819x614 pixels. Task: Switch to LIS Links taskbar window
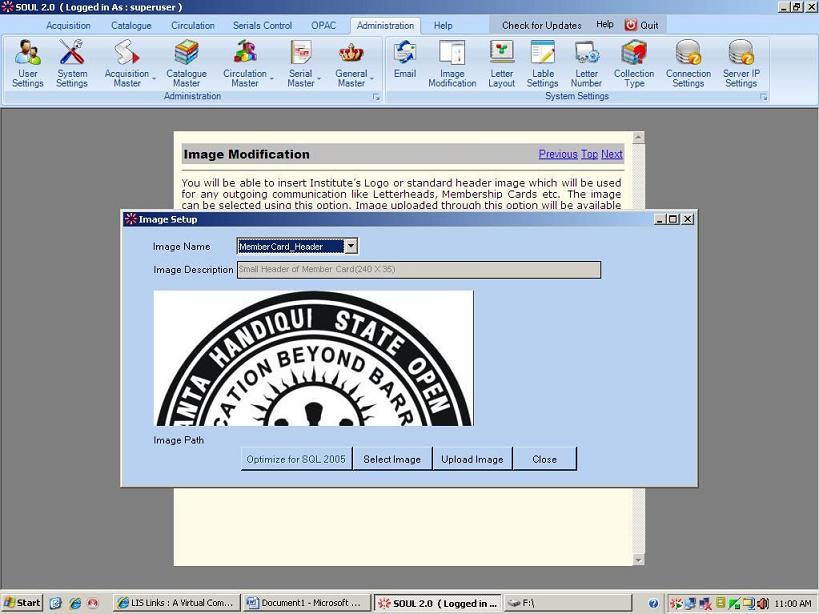pyautogui.click(x=177, y=603)
